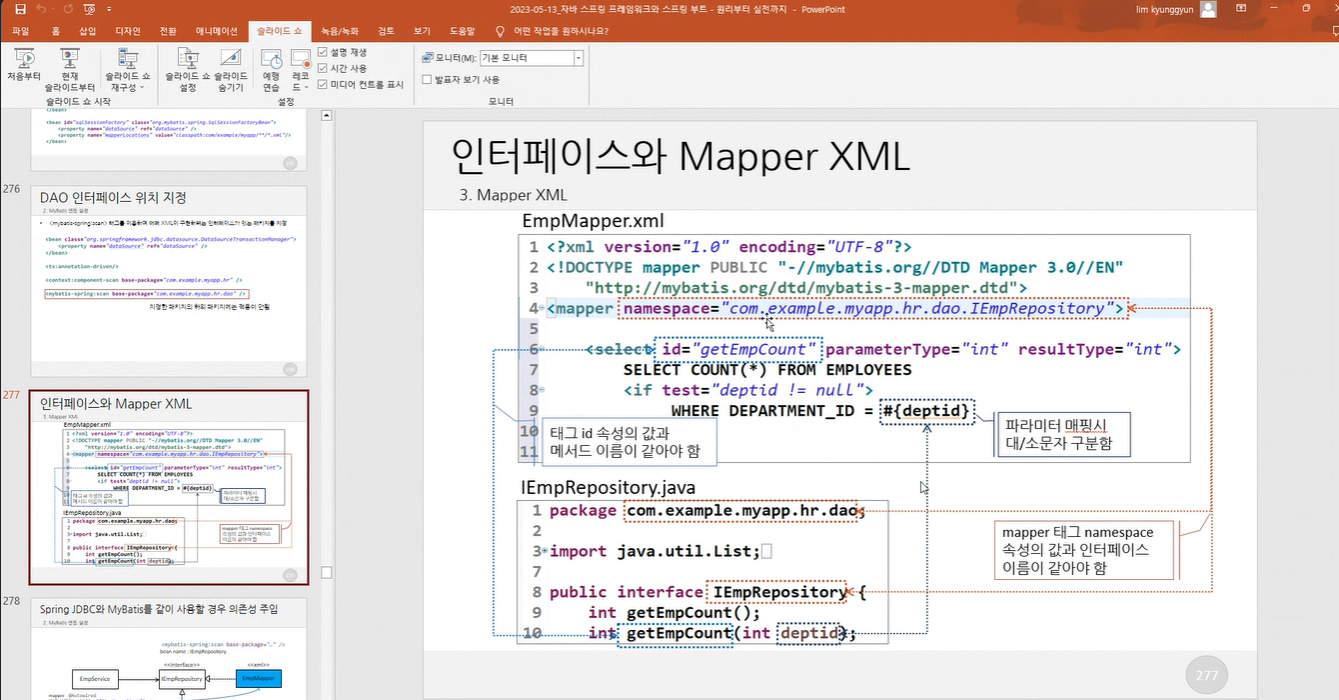Switch to the 디자인 tab

click(x=128, y=31)
